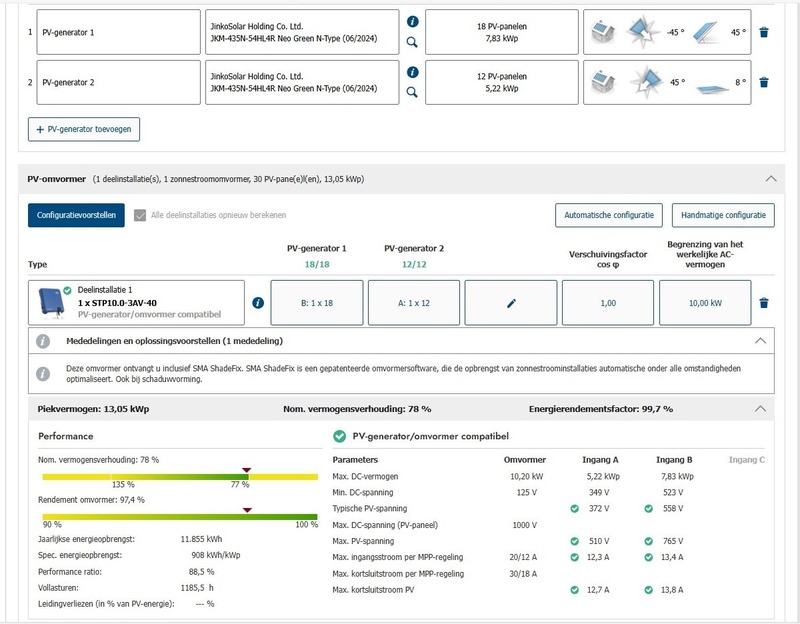Click info icon next to STP10.0-3AV-40 inverter

[258, 303]
